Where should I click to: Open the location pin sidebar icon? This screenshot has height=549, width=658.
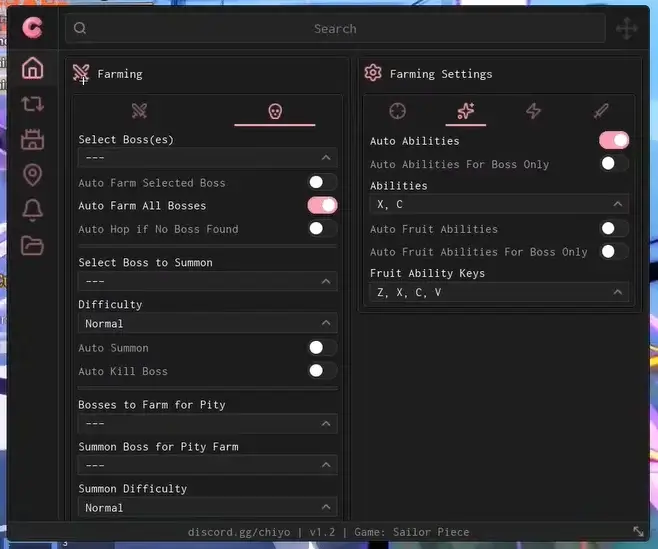pyautogui.click(x=32, y=175)
